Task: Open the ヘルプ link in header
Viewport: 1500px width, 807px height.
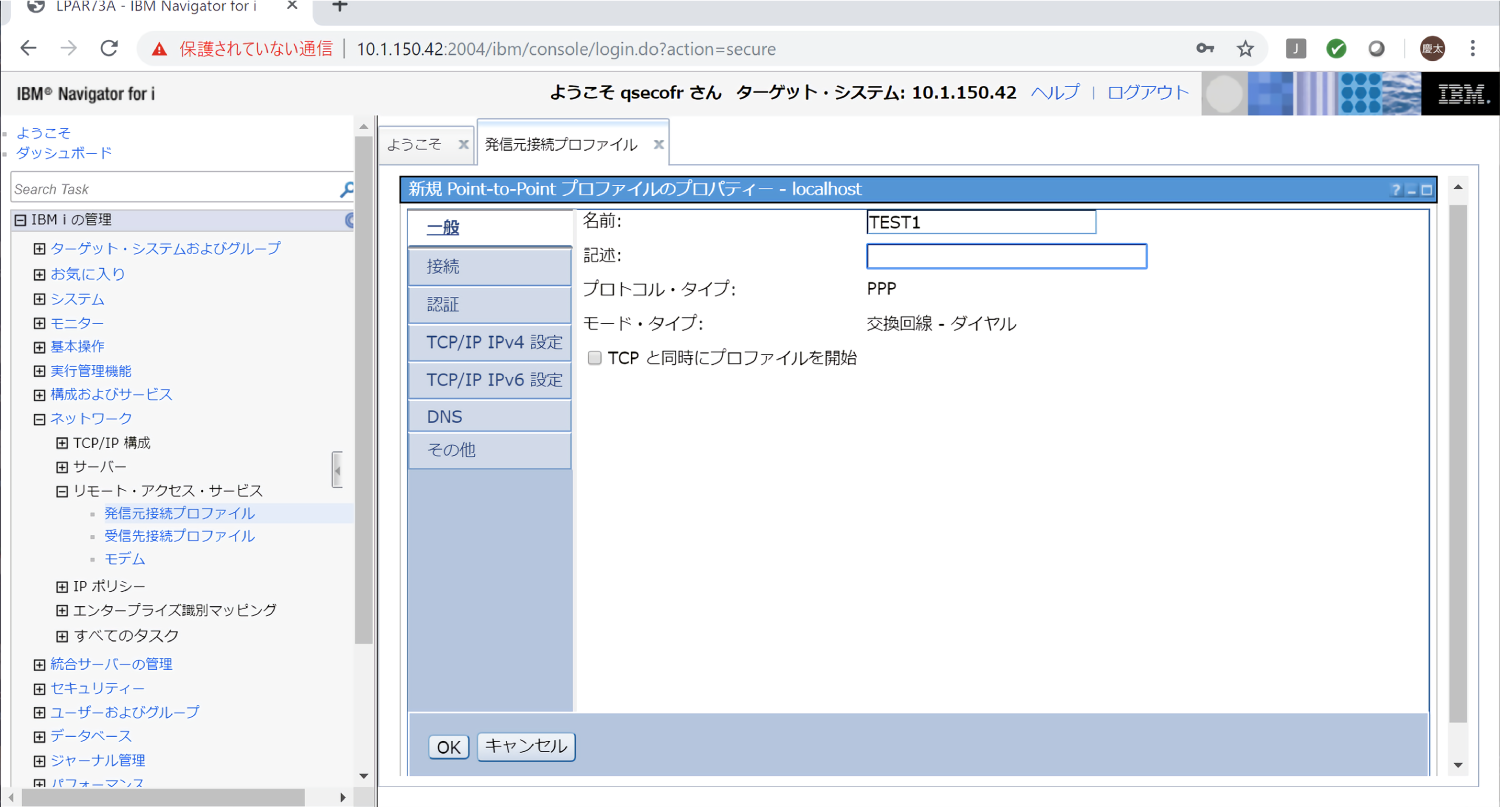Action: (x=1055, y=93)
